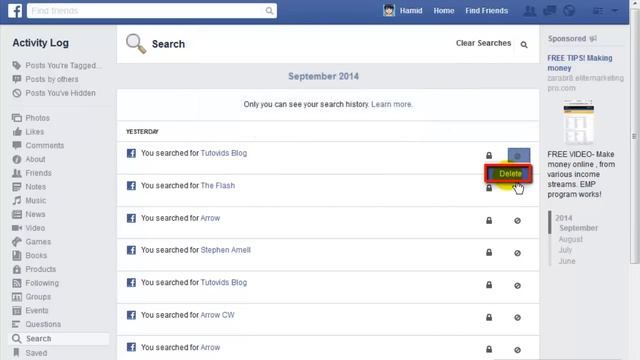
Task: Open Posts by others filter
Action: 45,79
